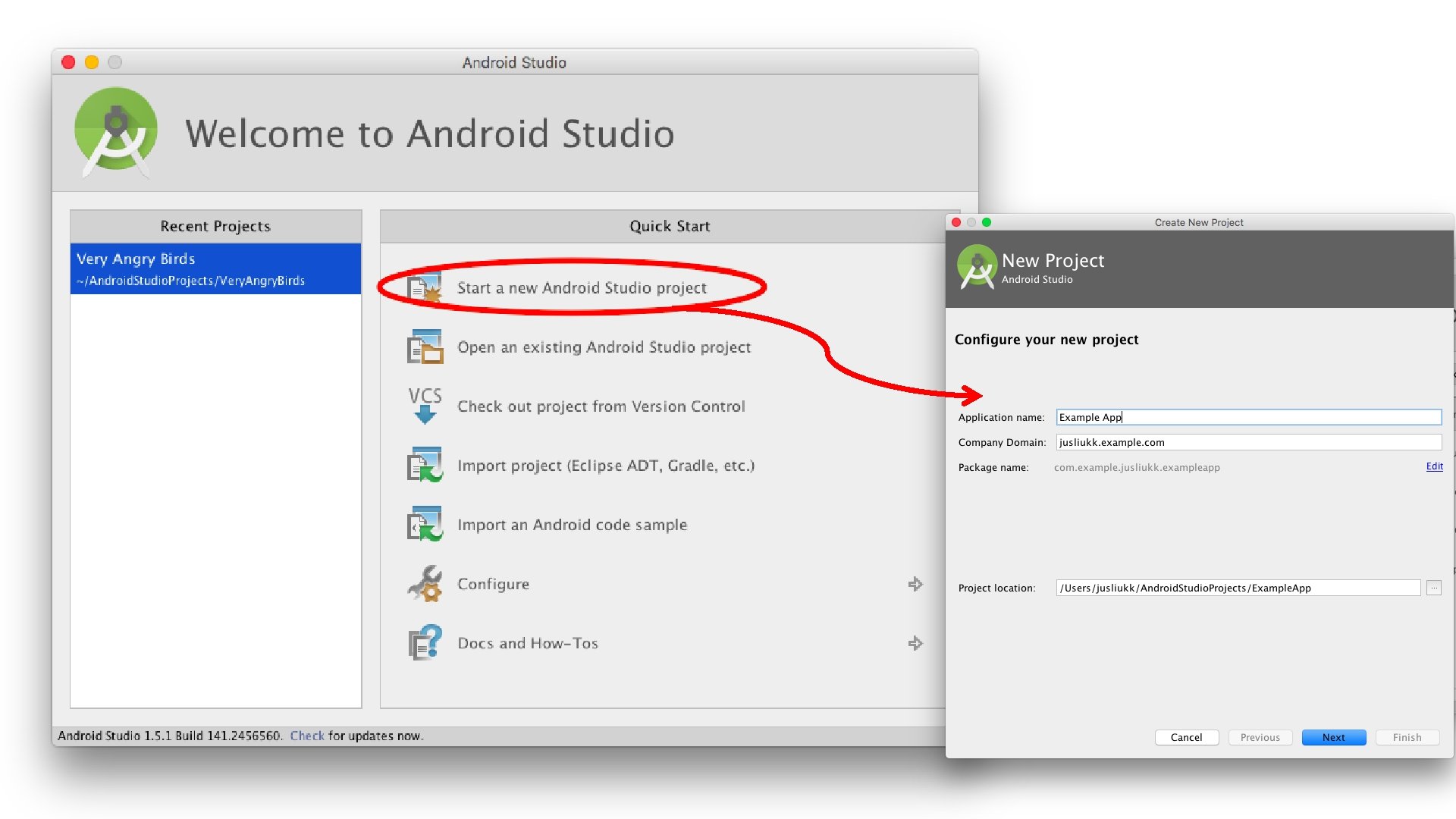Click Check for updates link
The image size is (1456, 819).
point(306,736)
